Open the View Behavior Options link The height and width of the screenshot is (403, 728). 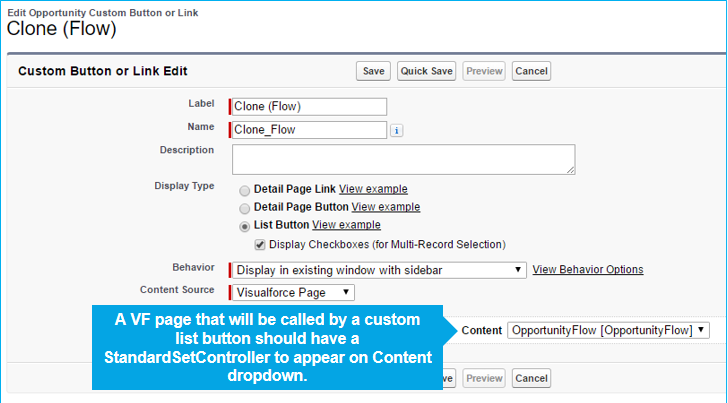click(587, 270)
